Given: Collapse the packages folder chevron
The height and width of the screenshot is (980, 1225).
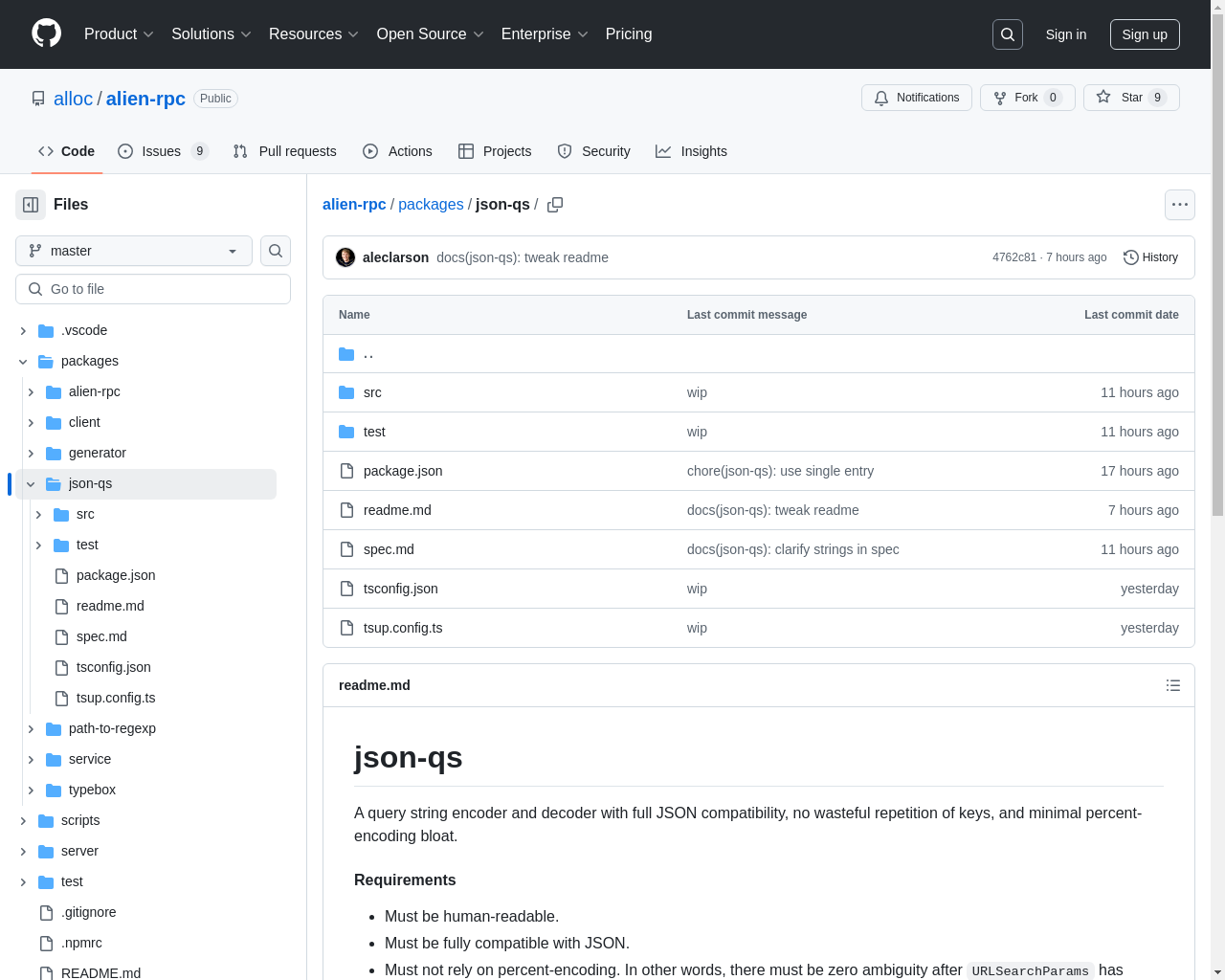Looking at the screenshot, I should tap(23, 361).
